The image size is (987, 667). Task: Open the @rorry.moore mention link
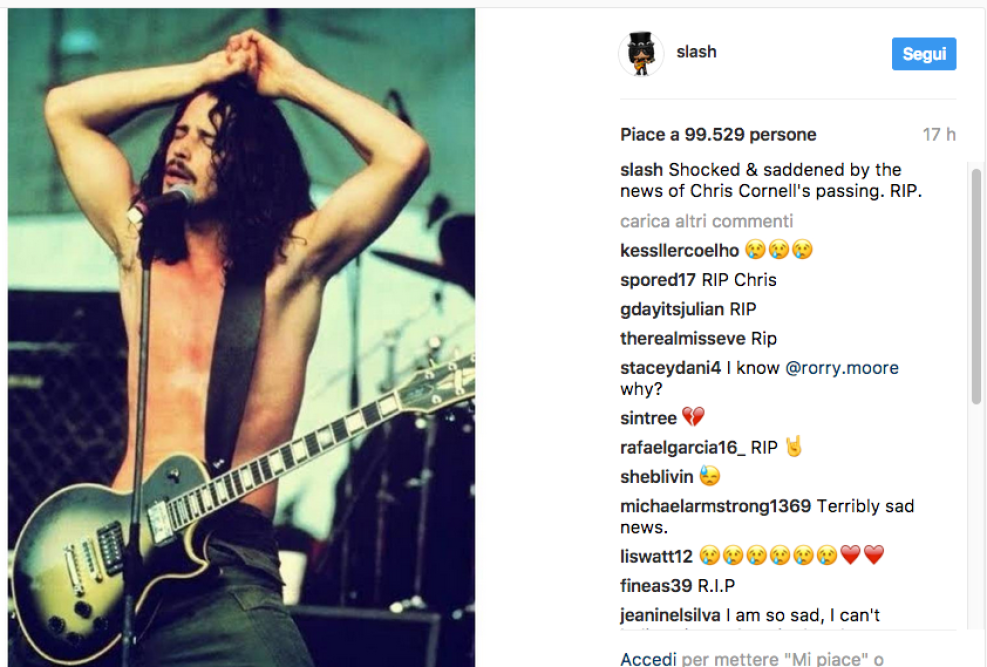click(x=842, y=367)
